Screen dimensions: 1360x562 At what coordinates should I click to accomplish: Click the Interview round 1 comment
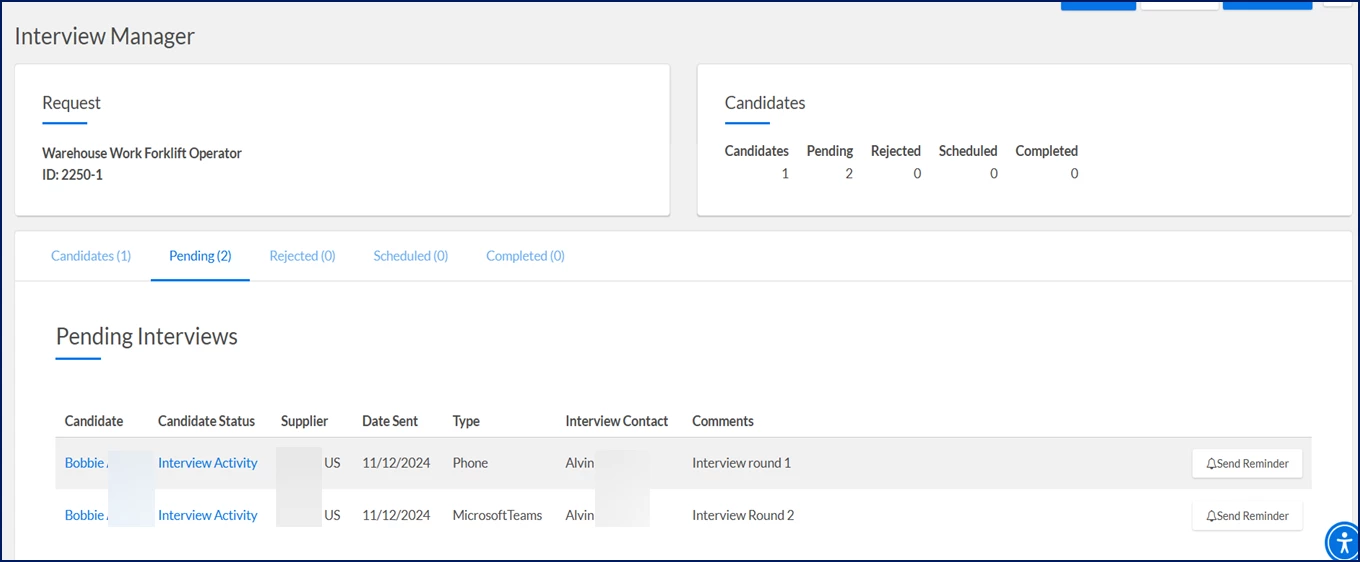coord(741,463)
